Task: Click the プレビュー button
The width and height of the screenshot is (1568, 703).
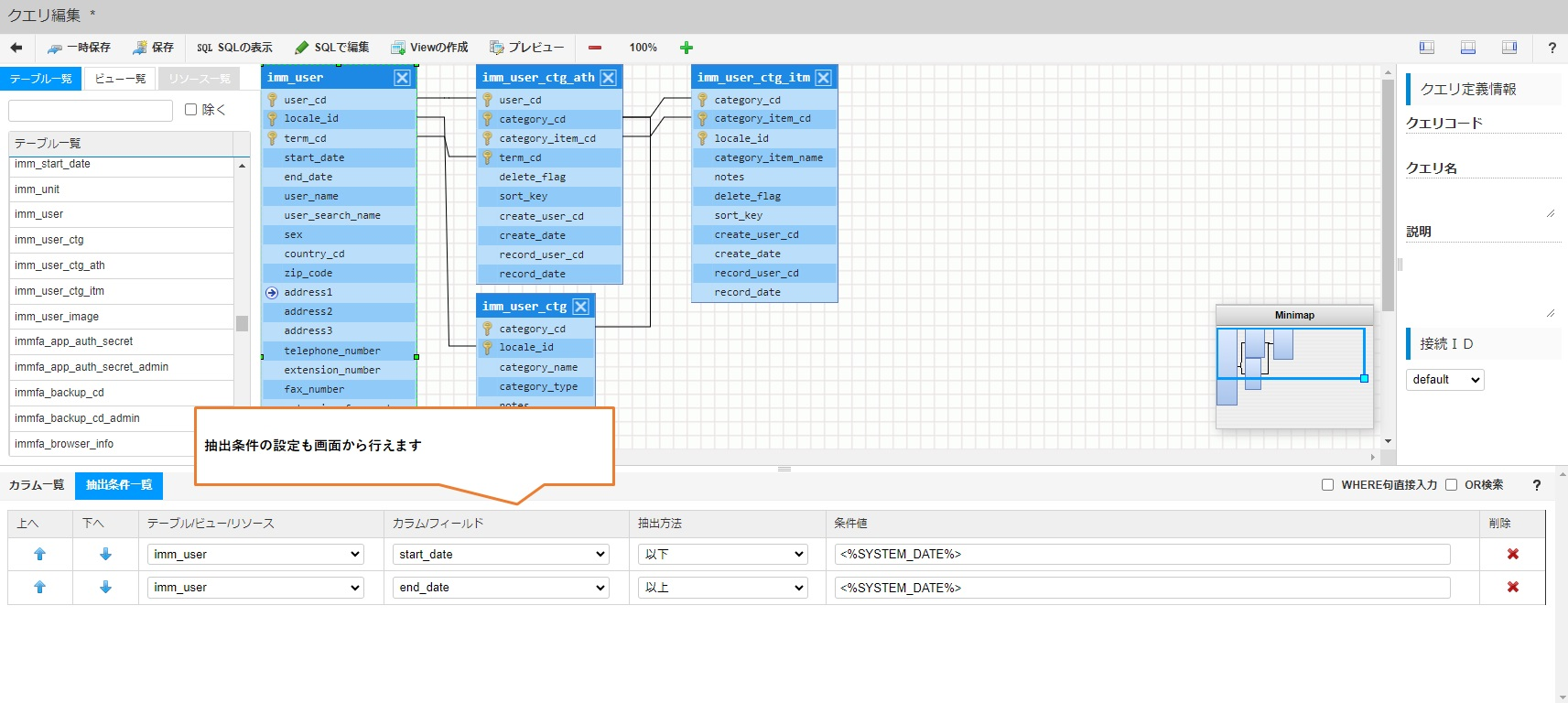Action: (x=527, y=48)
